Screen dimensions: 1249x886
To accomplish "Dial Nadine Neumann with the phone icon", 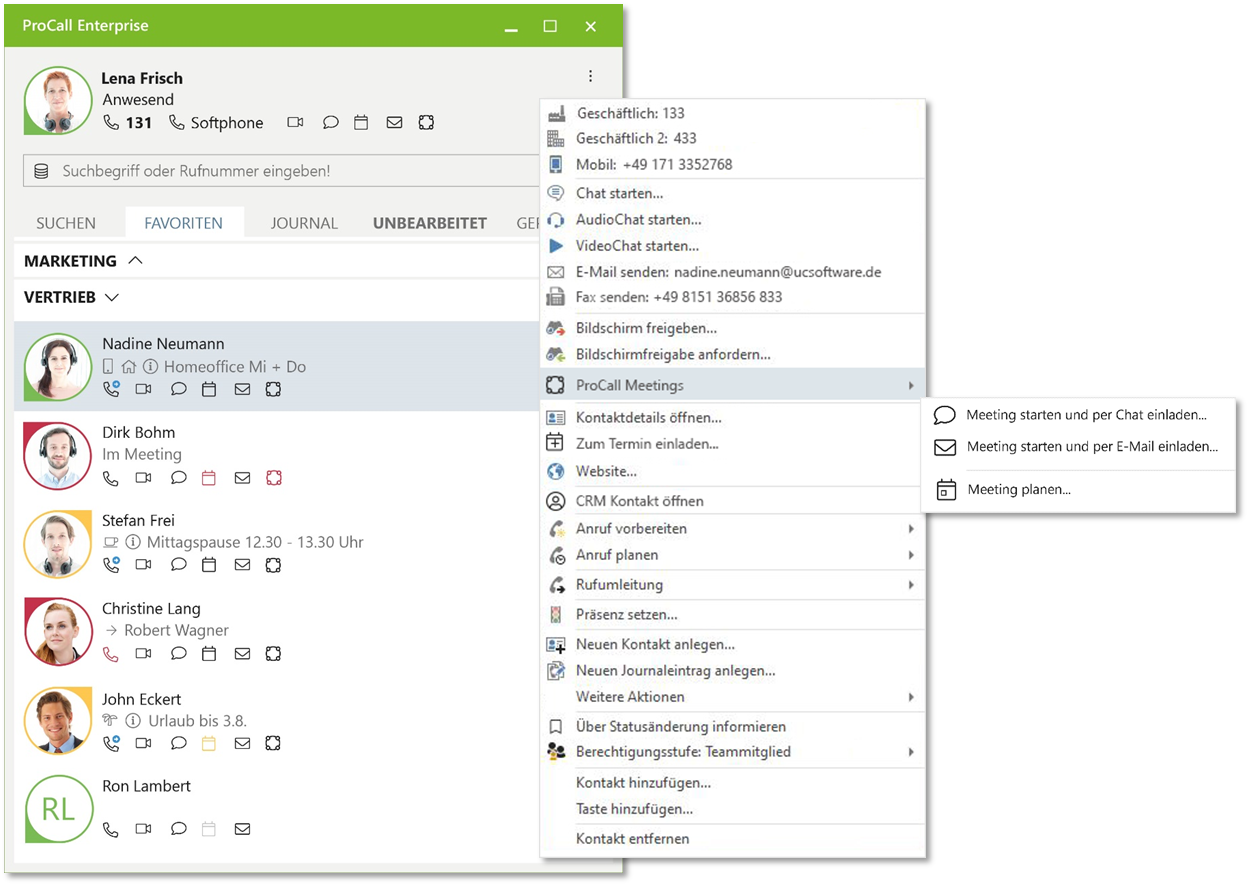I will [x=110, y=389].
